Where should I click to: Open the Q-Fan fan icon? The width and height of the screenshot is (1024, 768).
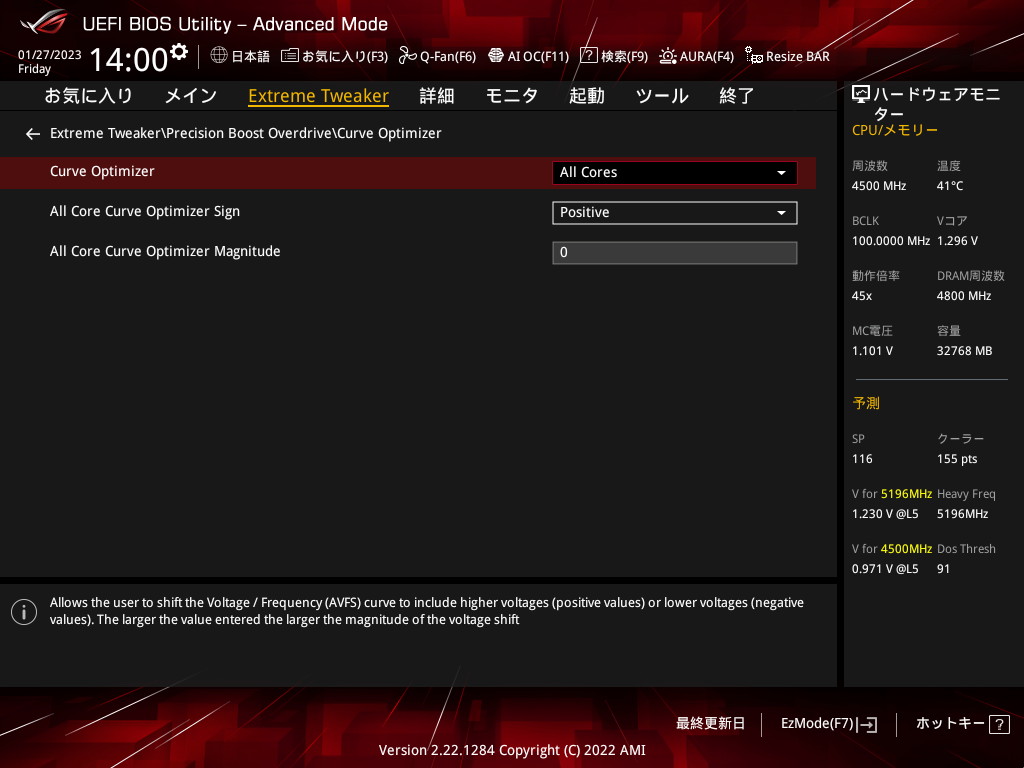408,56
